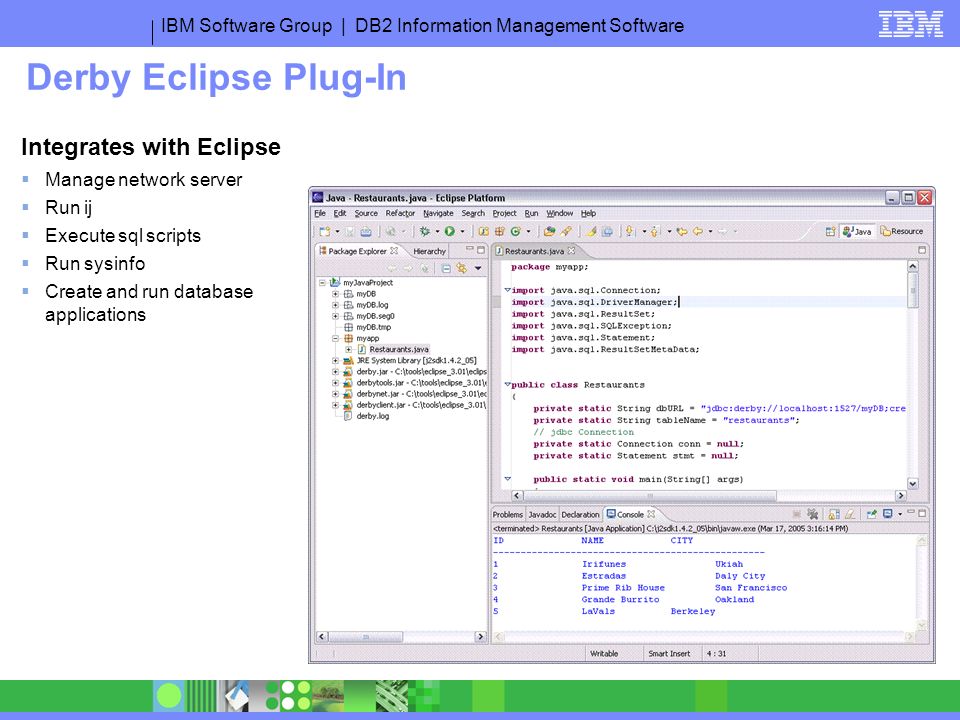Maximize the Restaurants.java editor area
This screenshot has width=960, height=720.
click(x=922, y=250)
